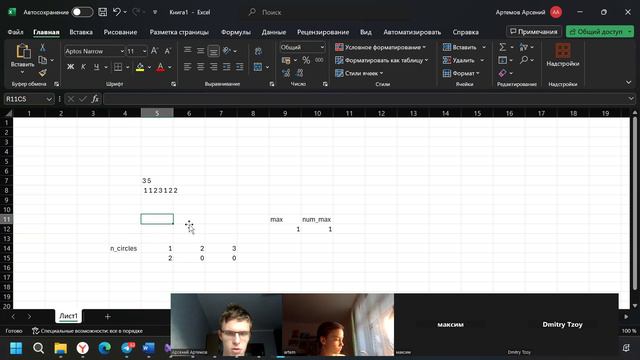
Task: Open fill color dropdown arrow
Action: (x=149, y=67)
